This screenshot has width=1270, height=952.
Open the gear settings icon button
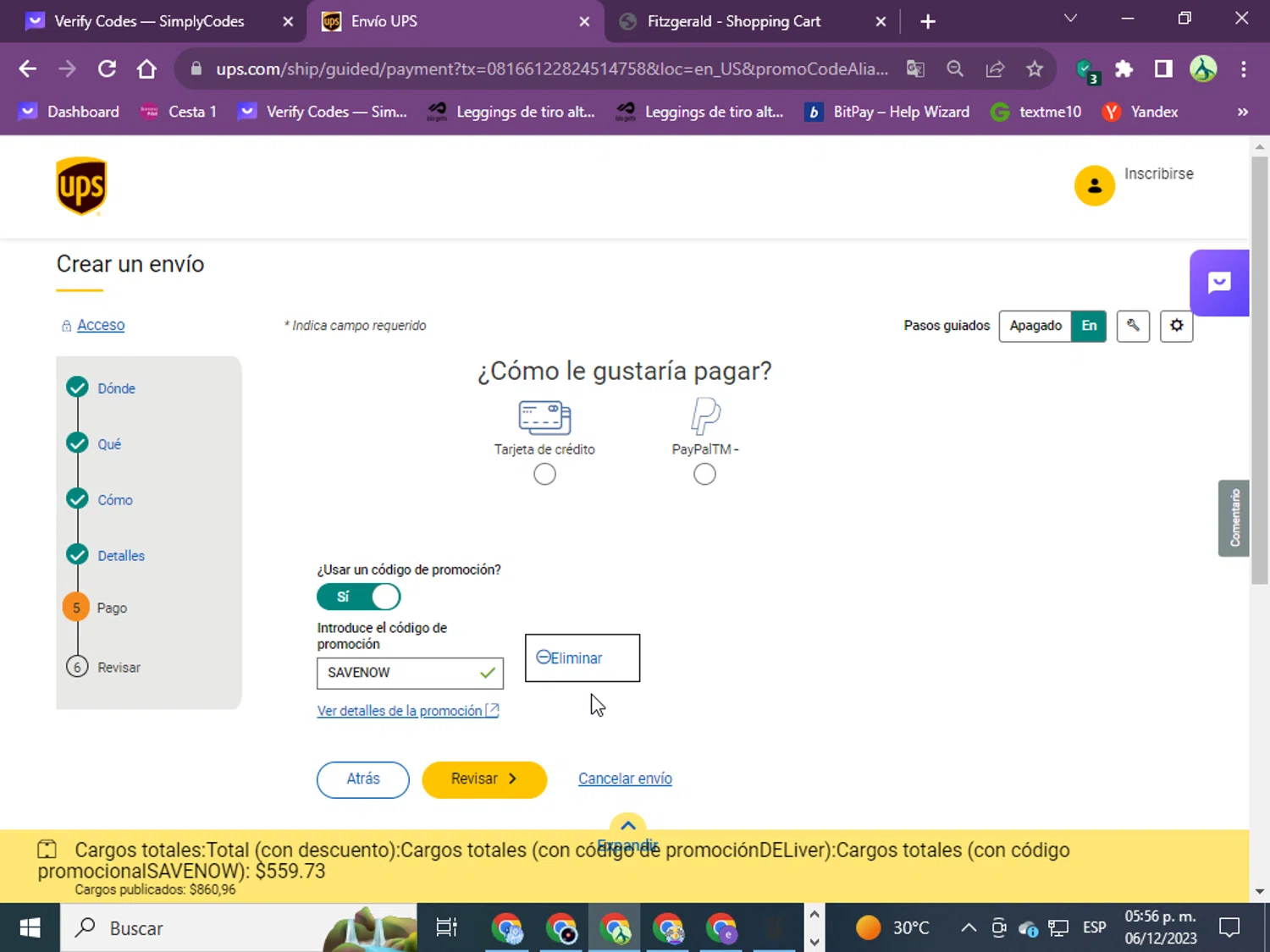pyautogui.click(x=1176, y=326)
